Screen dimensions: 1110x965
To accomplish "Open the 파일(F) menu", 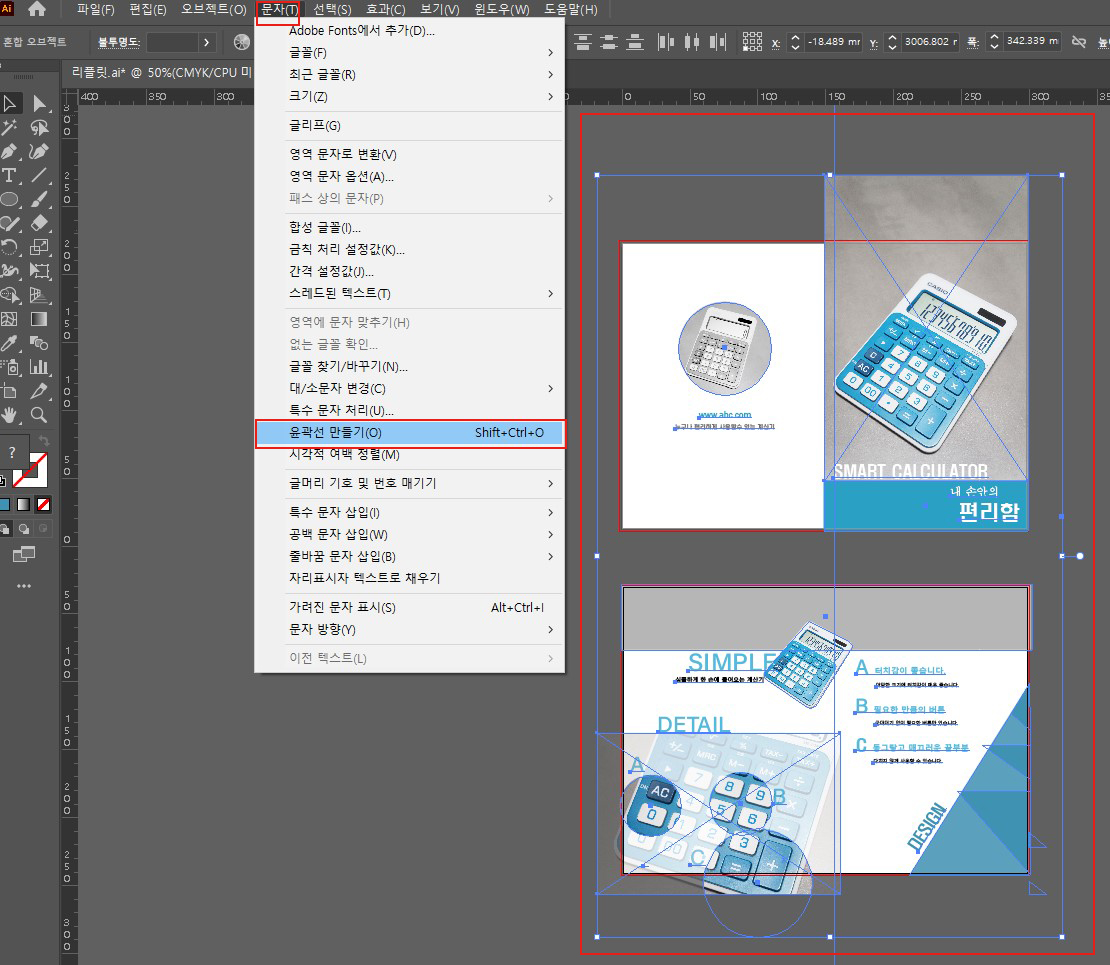I will 96,10.
